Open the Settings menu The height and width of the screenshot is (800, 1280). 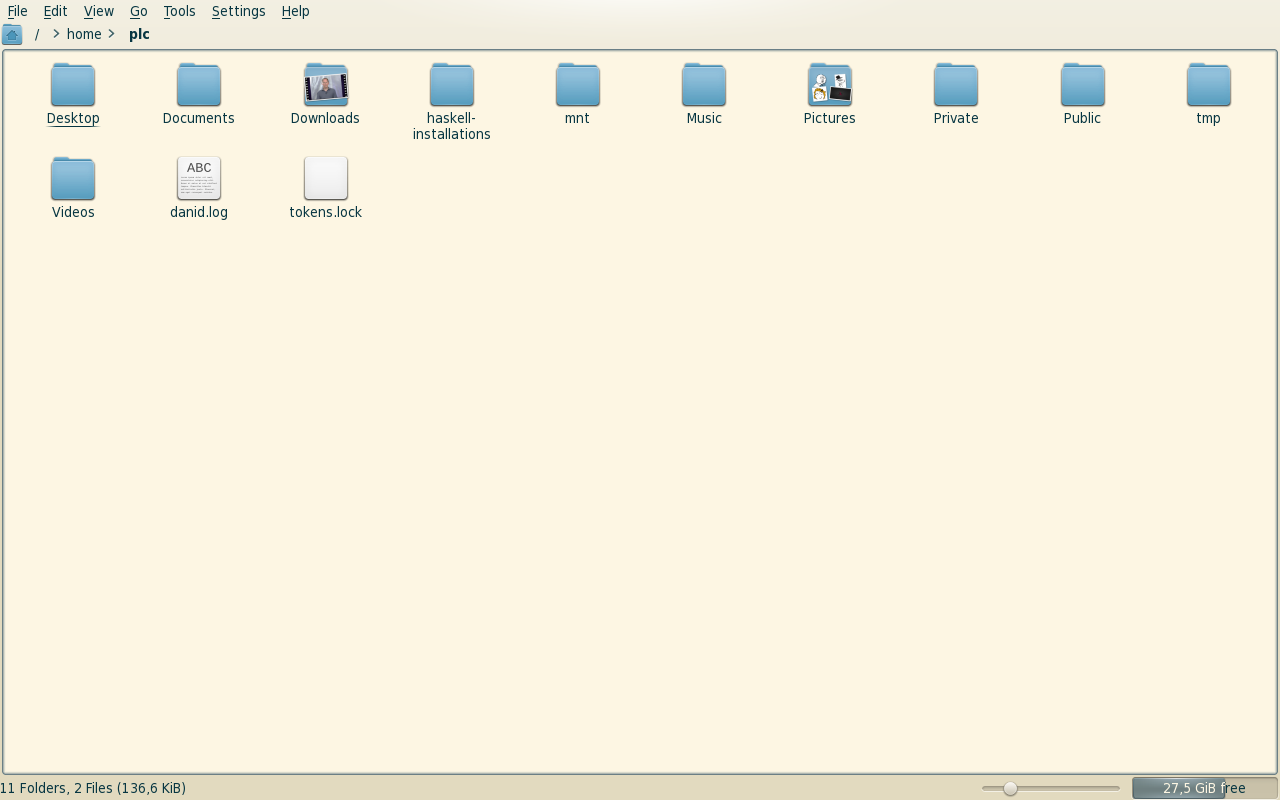click(238, 11)
